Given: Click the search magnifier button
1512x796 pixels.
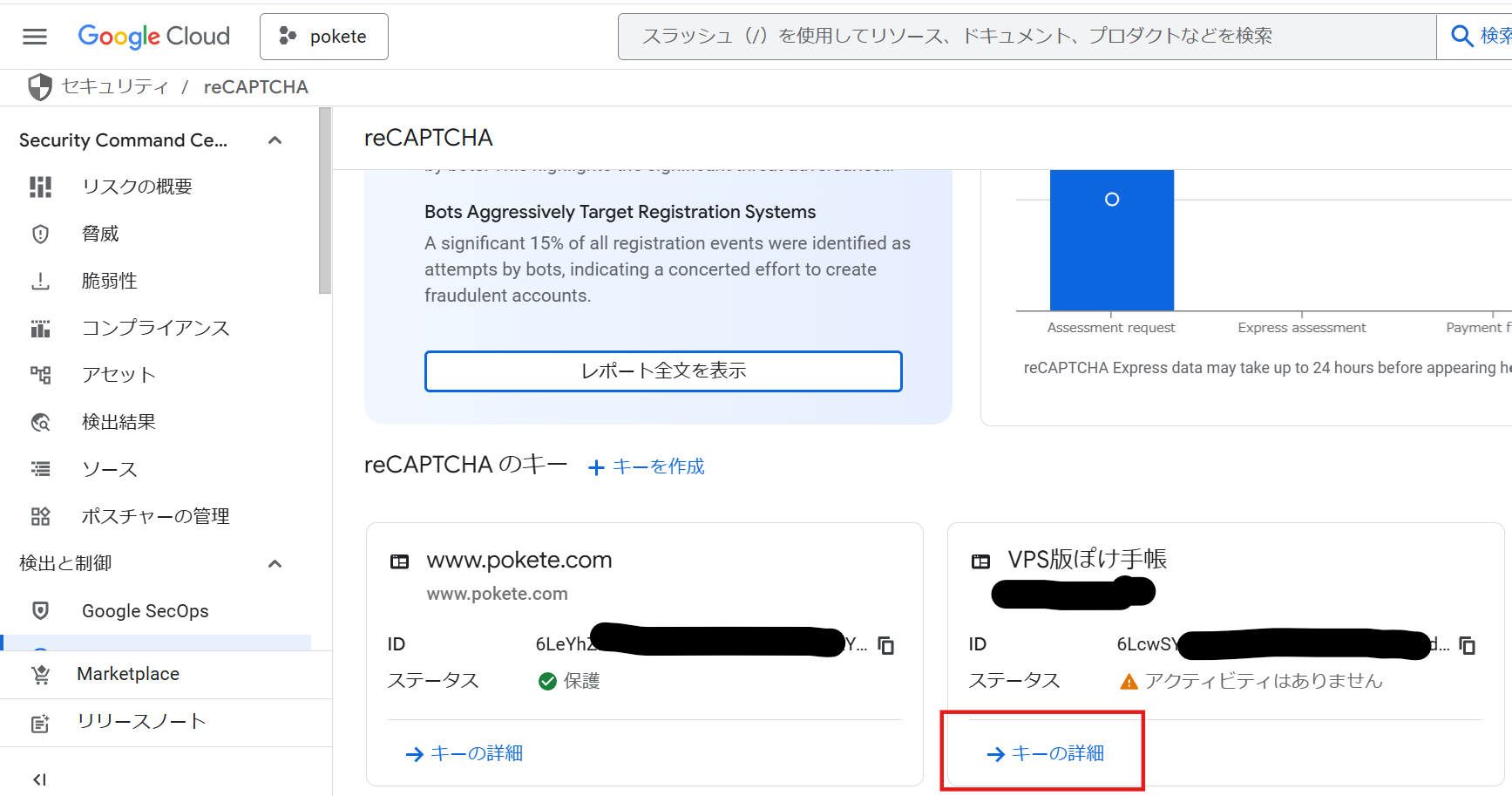Looking at the screenshot, I should (x=1461, y=36).
